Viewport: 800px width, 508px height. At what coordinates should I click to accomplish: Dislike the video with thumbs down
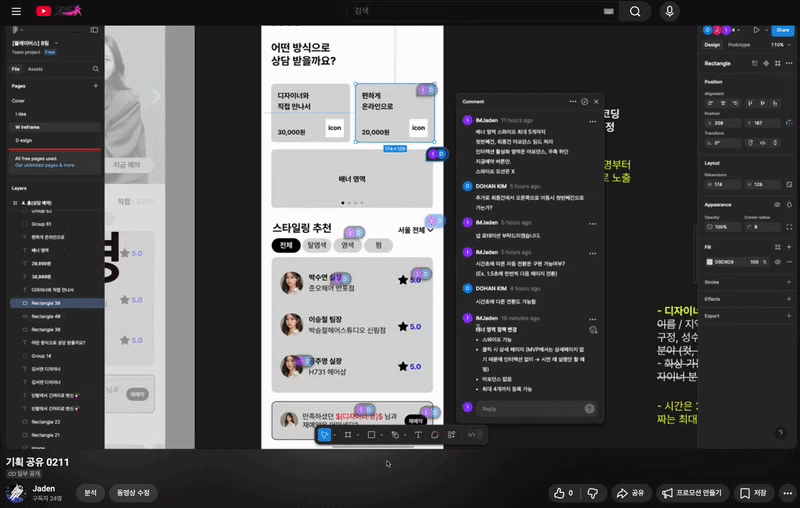point(592,493)
